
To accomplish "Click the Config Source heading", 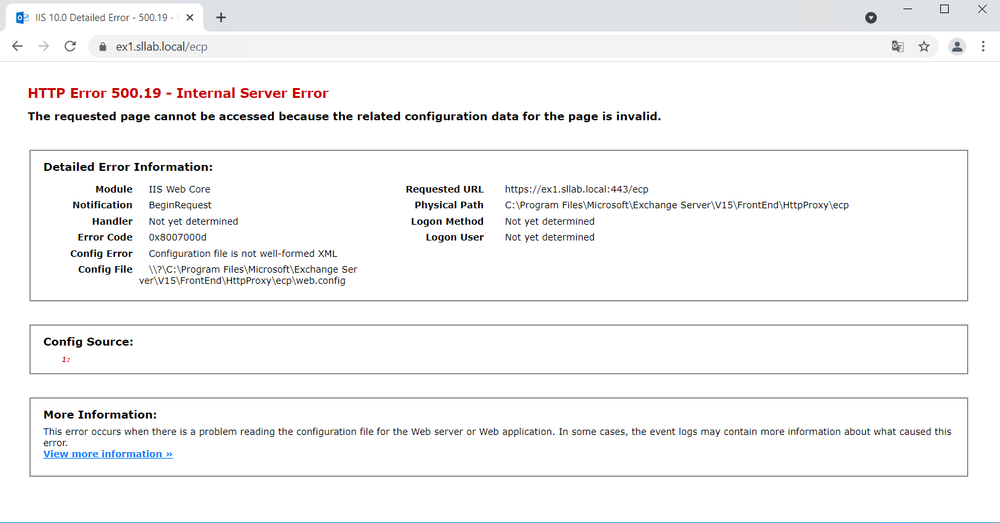I will click(88, 342).
